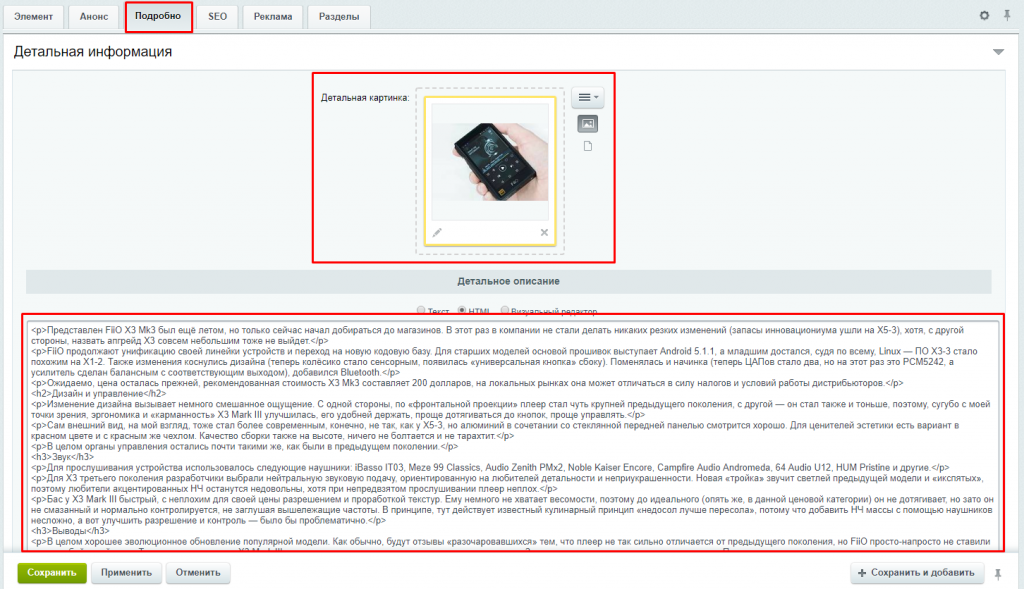Click the pin icon beside the settings gear

pos(1007,16)
